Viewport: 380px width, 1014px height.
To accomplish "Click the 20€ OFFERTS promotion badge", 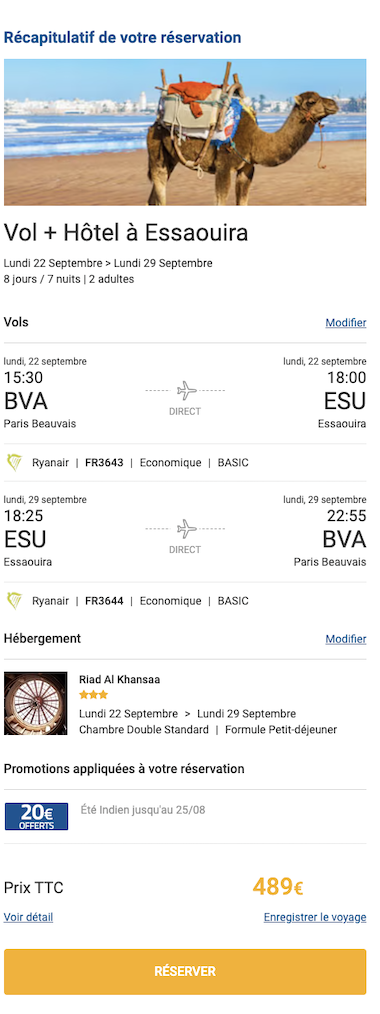I will pos(36,816).
